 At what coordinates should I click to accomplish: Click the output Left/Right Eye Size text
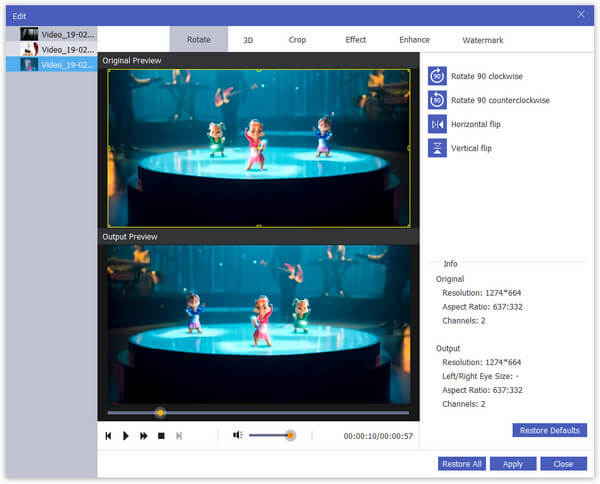pyautogui.click(x=480, y=376)
